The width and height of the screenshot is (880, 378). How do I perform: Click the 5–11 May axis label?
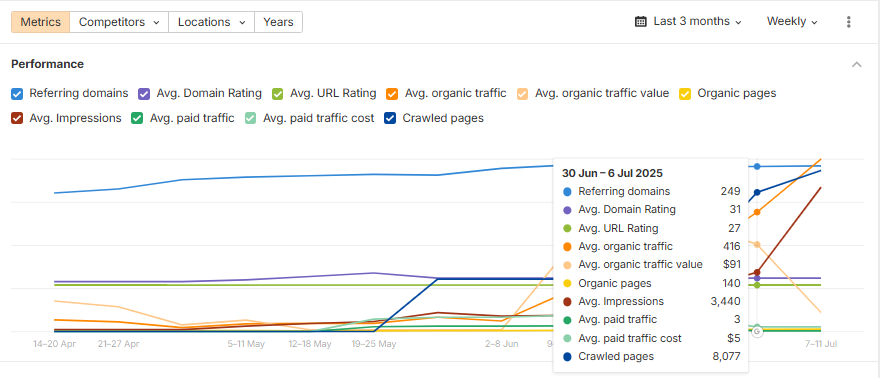246,344
